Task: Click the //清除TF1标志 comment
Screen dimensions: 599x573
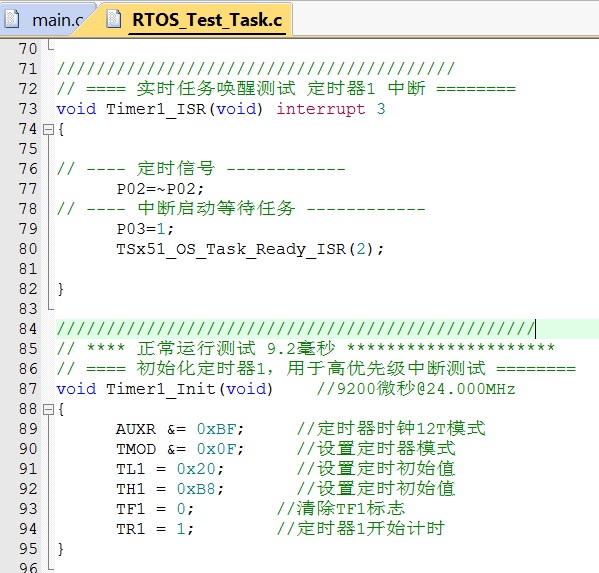Action: (341, 509)
